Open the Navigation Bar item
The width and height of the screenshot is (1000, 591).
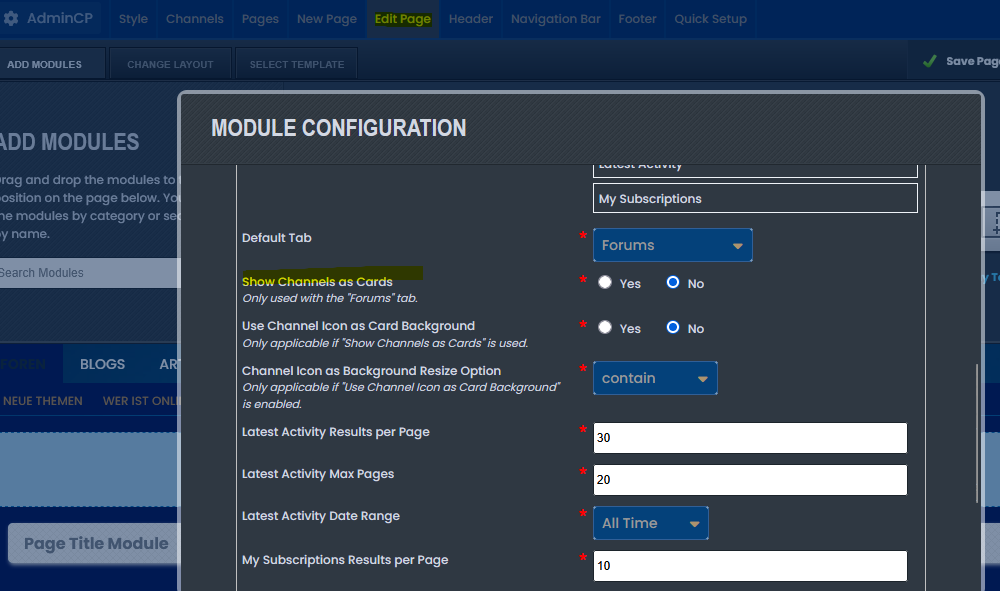click(x=555, y=19)
